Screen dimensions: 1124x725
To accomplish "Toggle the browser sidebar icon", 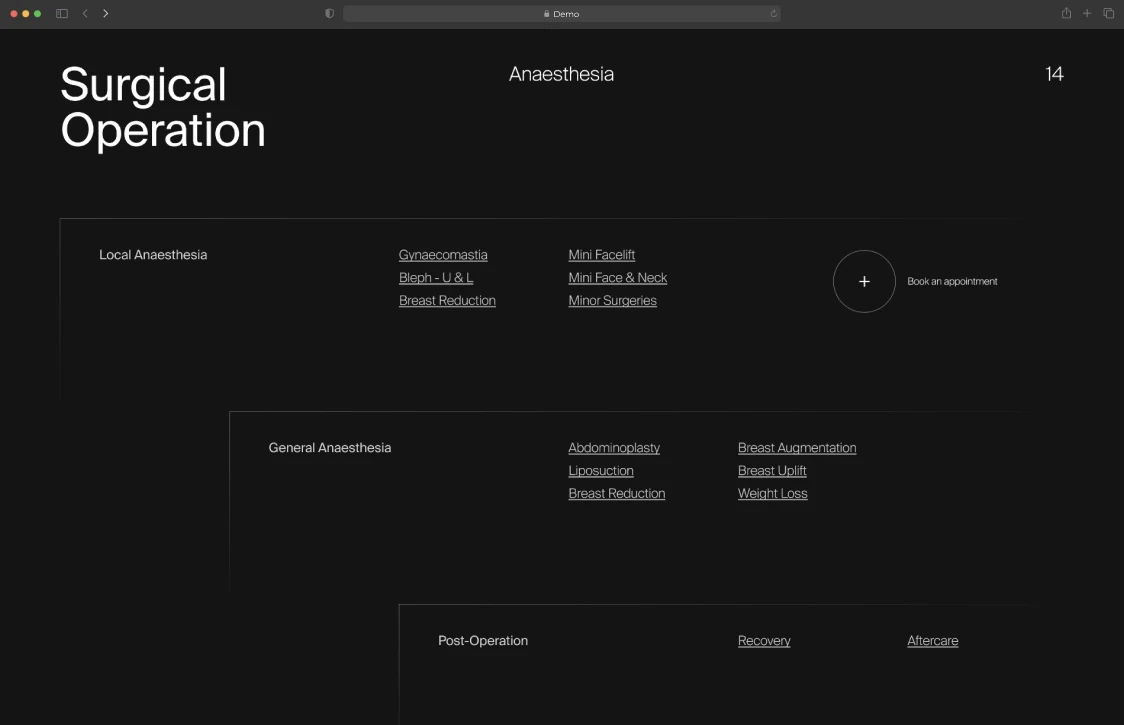I will (62, 14).
